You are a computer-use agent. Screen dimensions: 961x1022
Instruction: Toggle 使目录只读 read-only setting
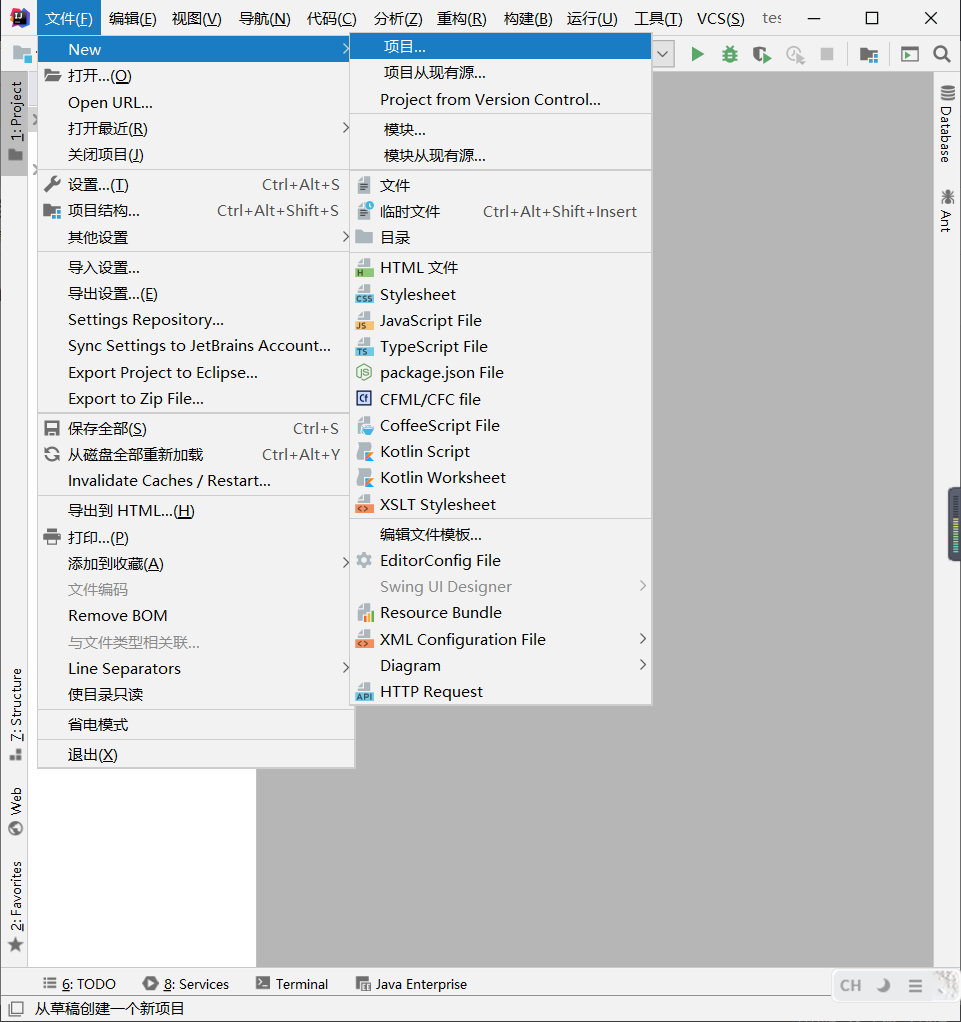pyautogui.click(x=107, y=694)
